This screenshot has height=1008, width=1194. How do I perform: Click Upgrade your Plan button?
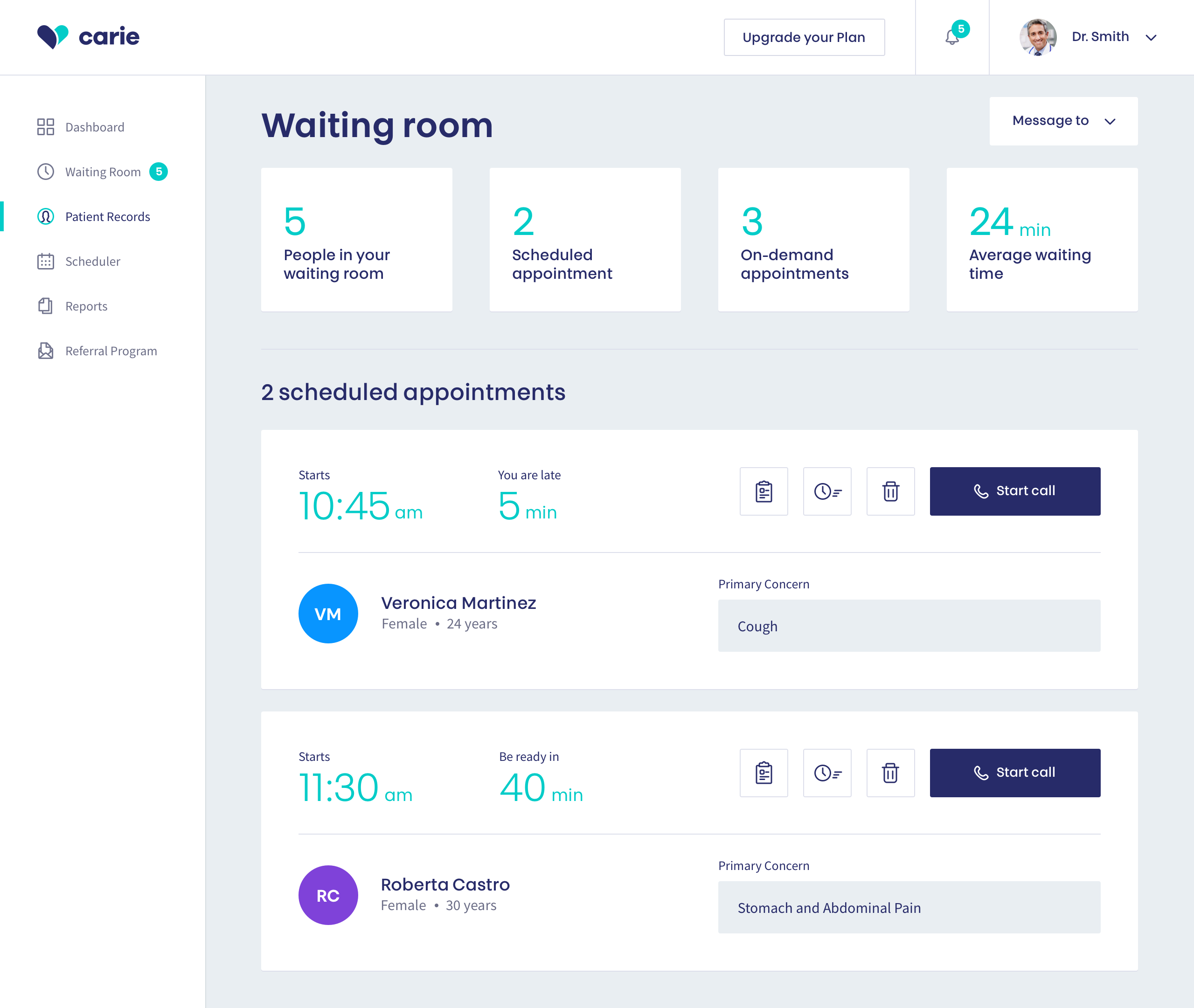pos(804,37)
